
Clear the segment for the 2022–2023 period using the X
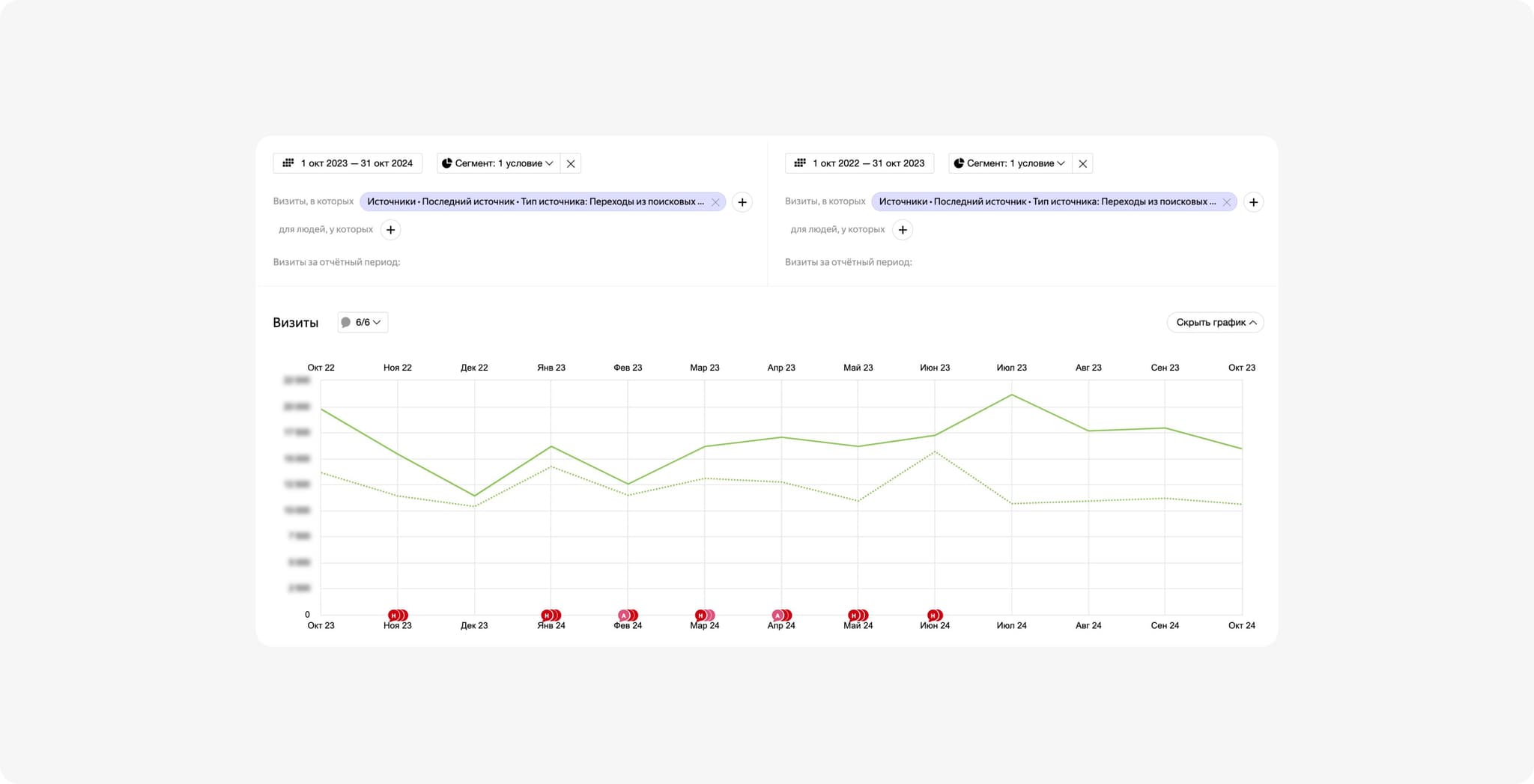click(x=1082, y=164)
